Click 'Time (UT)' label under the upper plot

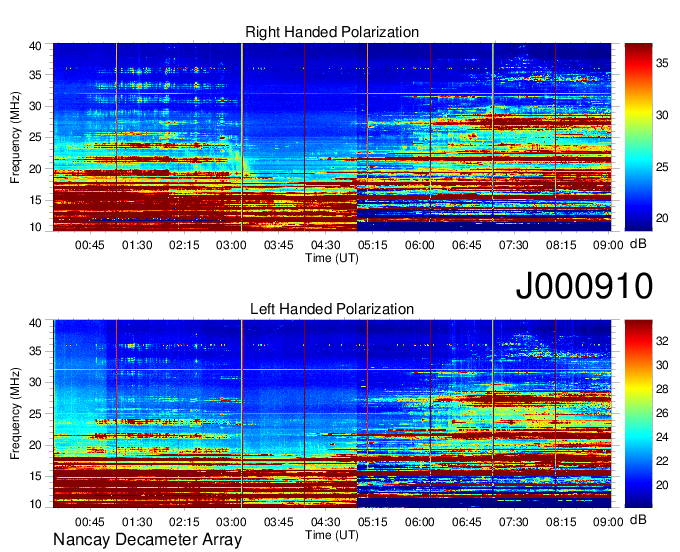click(332, 258)
